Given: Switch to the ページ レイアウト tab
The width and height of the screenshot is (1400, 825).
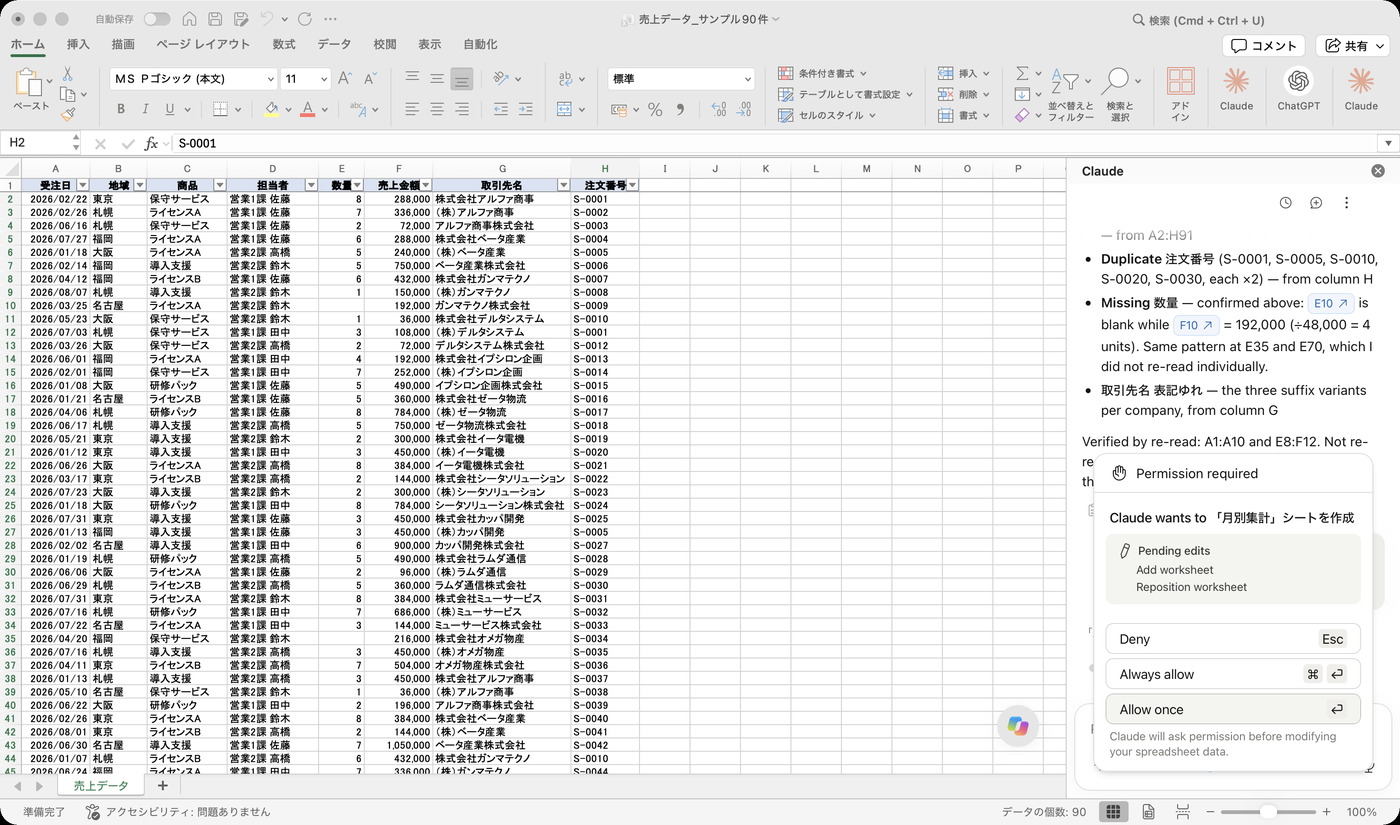Looking at the screenshot, I should [203, 45].
